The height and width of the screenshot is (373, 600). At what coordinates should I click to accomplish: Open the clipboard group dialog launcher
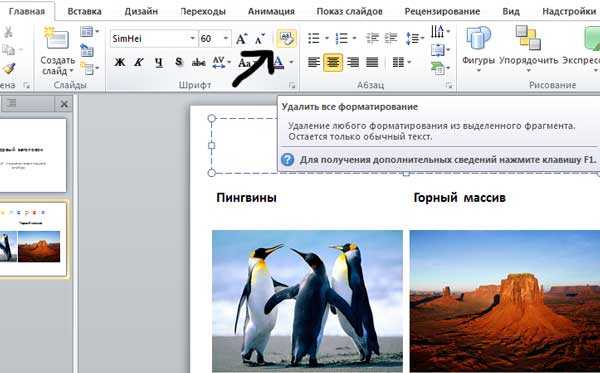click(26, 85)
